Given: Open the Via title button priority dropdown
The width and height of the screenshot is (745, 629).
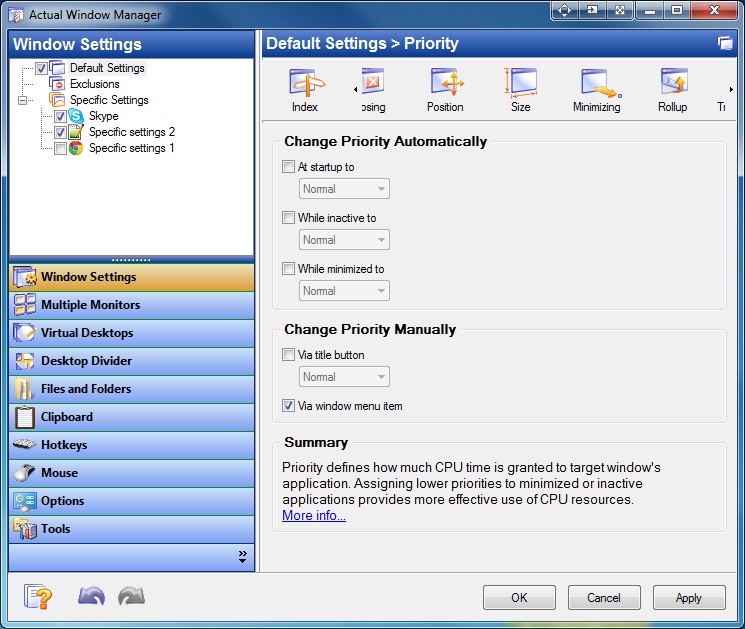Looking at the screenshot, I should (344, 377).
